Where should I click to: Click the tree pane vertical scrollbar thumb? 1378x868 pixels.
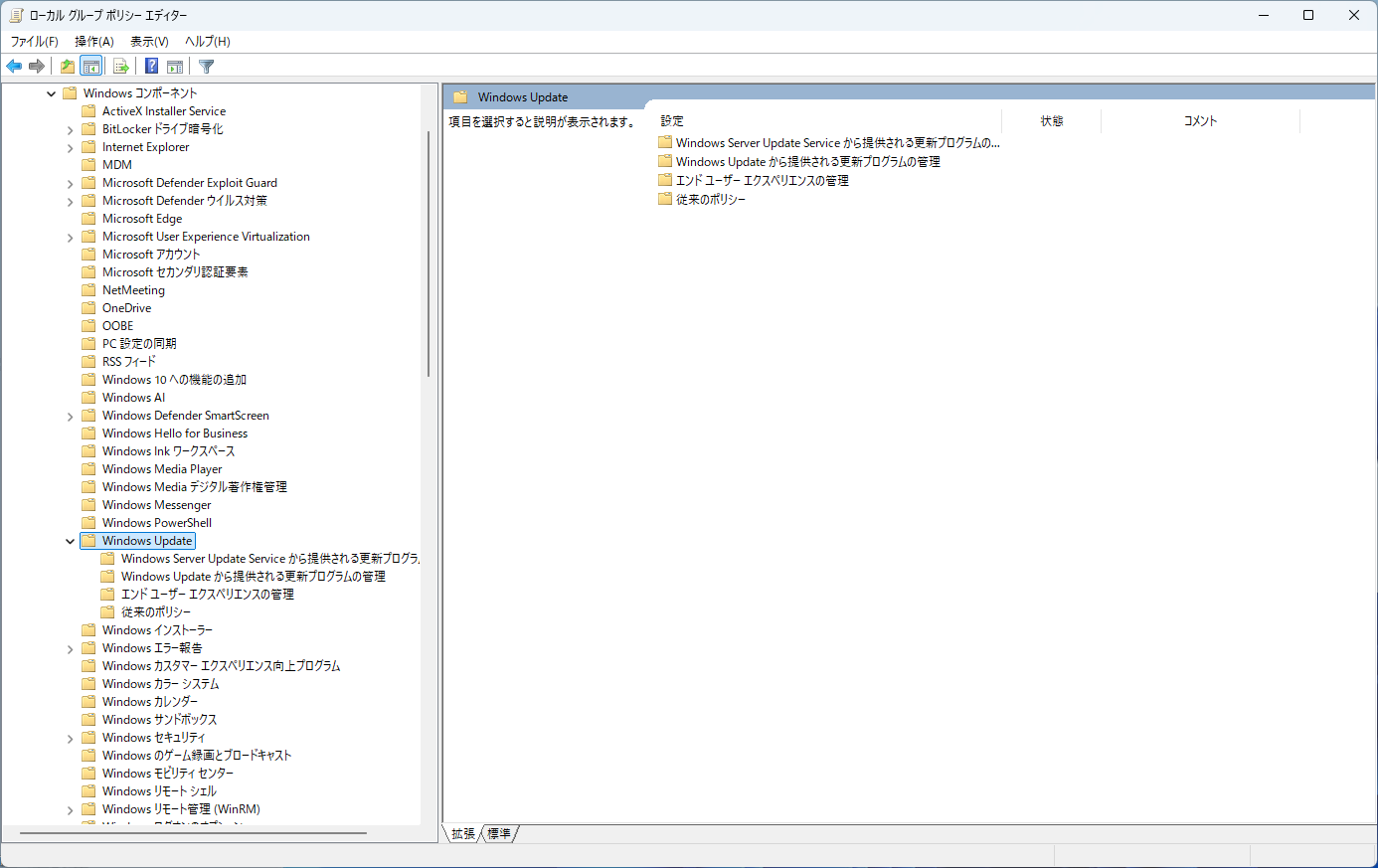pos(429,254)
